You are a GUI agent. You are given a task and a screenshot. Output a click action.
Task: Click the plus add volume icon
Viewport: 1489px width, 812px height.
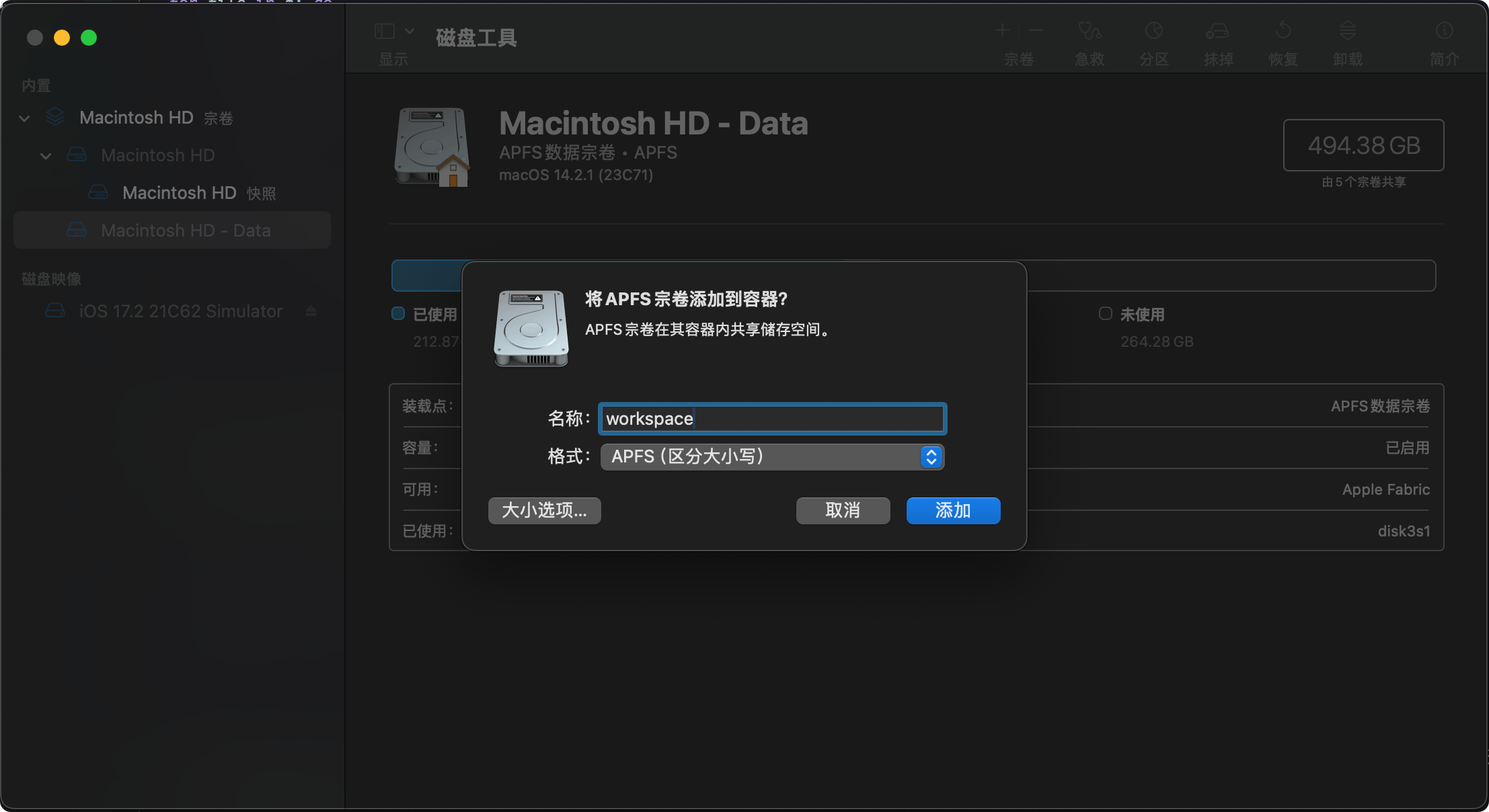pos(1002,30)
